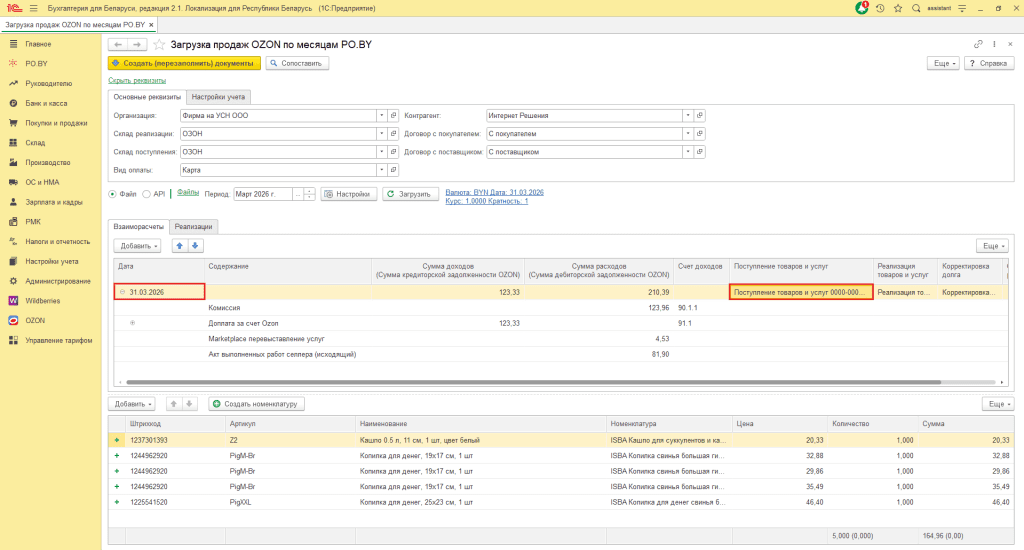Switch to Настройки учета tab
Image resolution: width=1024 pixels, height=550 pixels.
(x=218, y=97)
